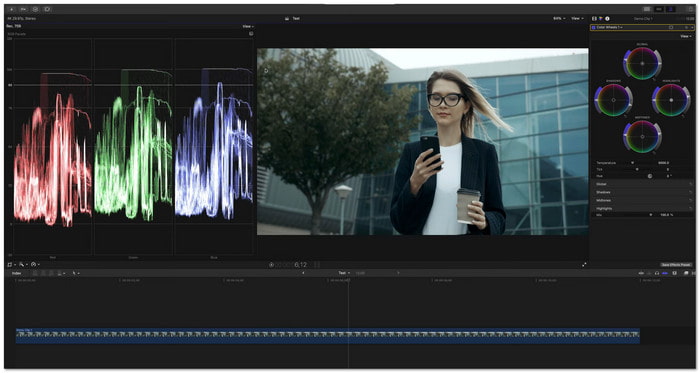Click the Append clip icon

point(51,273)
